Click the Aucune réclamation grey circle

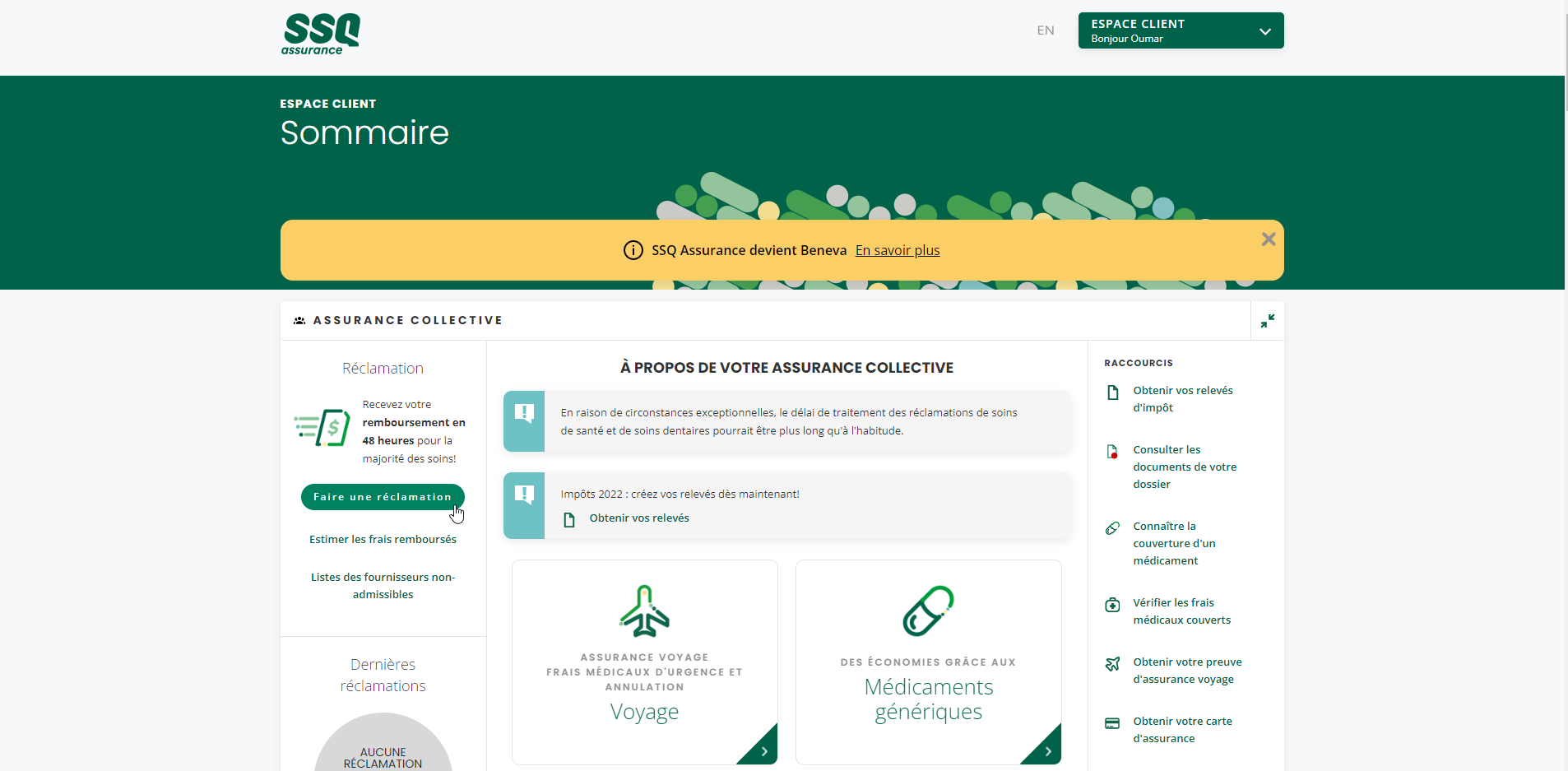click(383, 742)
